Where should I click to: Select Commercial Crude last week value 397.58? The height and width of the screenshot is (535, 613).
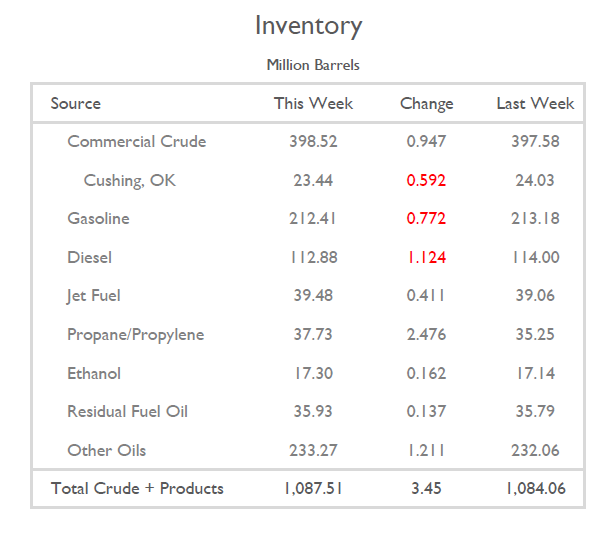(535, 141)
